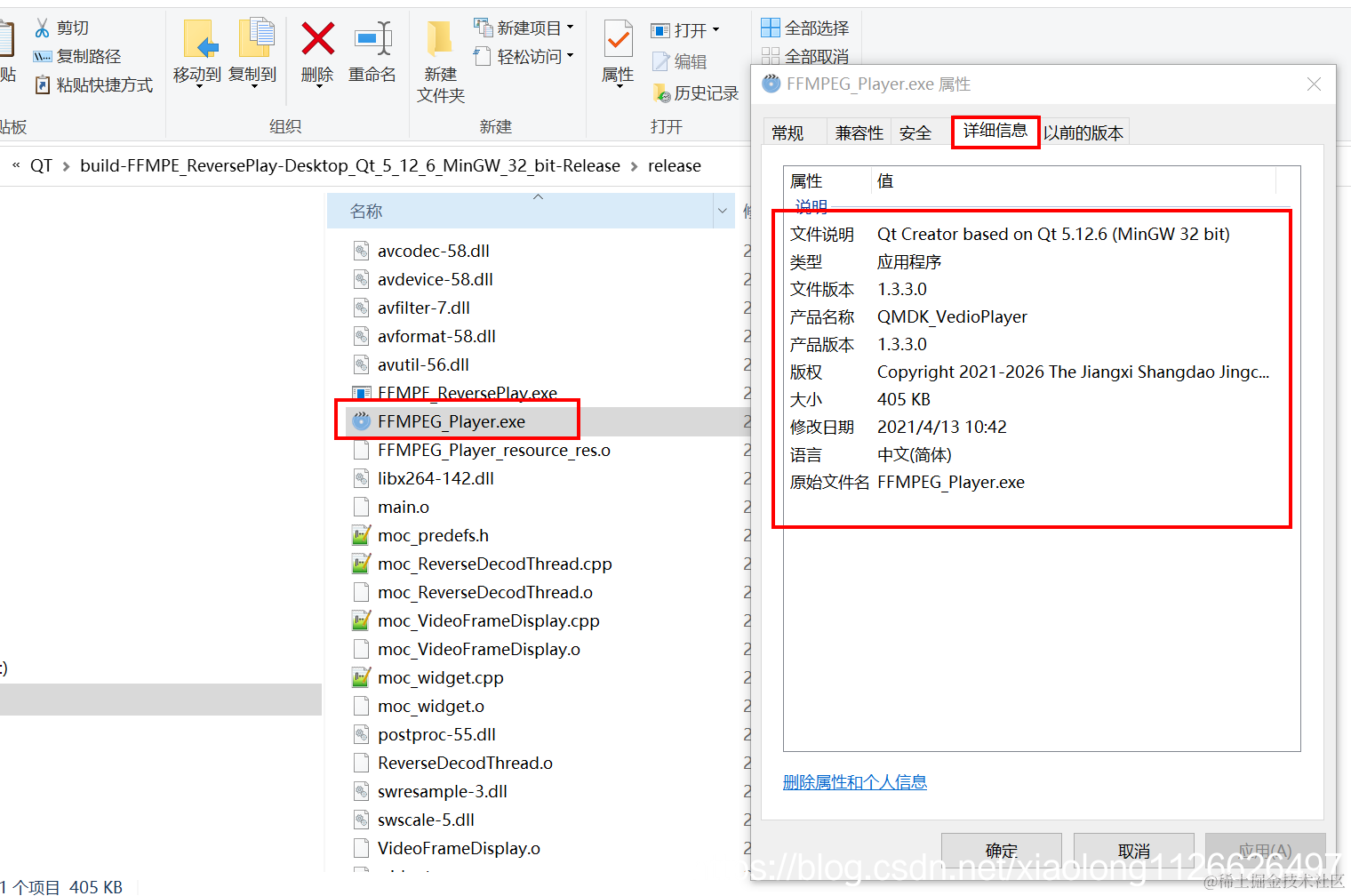Click OK (确定) button in properties dialog
Screen dimensions: 1351x896
1002,850
